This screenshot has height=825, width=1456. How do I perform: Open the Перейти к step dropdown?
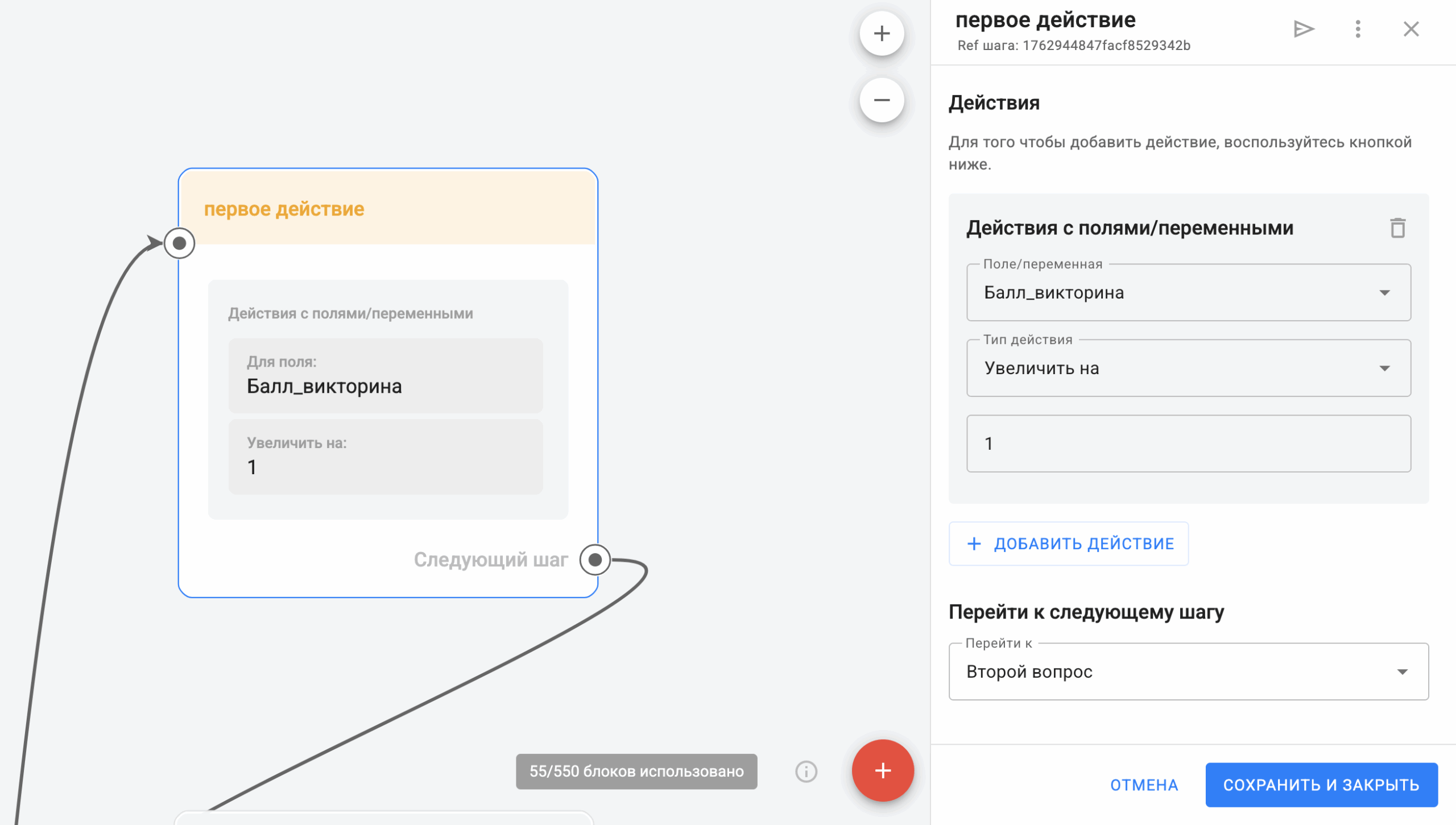pyautogui.click(x=1188, y=671)
